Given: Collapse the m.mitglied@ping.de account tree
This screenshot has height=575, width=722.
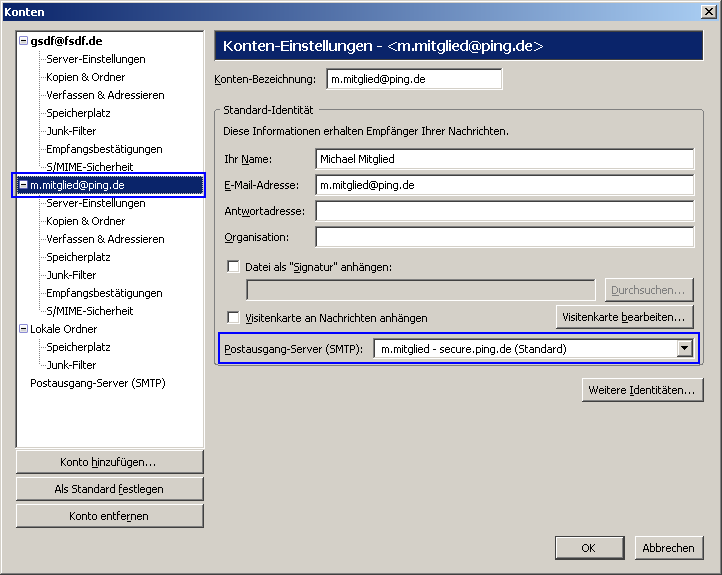Looking at the screenshot, I should pyautogui.click(x=23, y=185).
